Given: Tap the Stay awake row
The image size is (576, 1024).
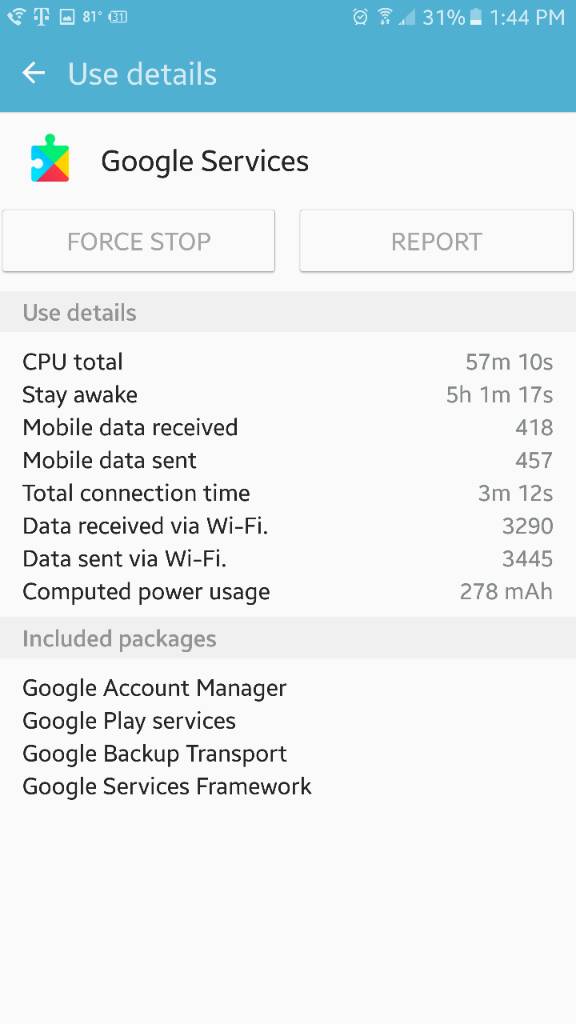Looking at the screenshot, I should click(287, 394).
